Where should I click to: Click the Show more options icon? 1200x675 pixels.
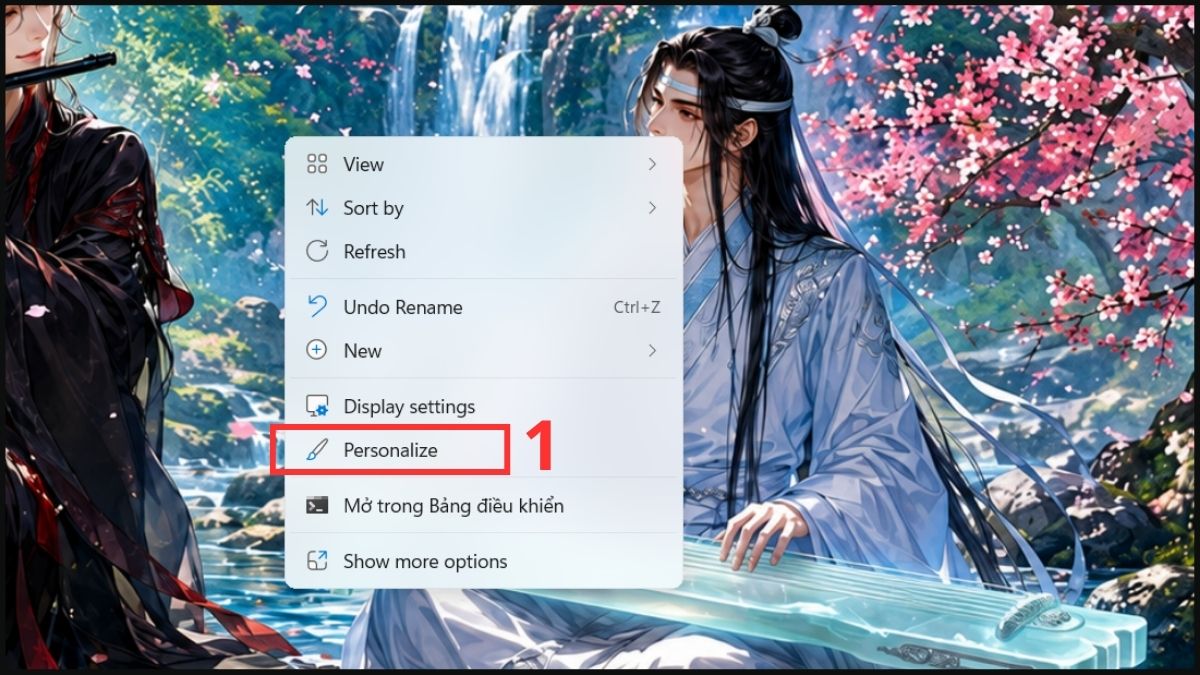tap(317, 561)
